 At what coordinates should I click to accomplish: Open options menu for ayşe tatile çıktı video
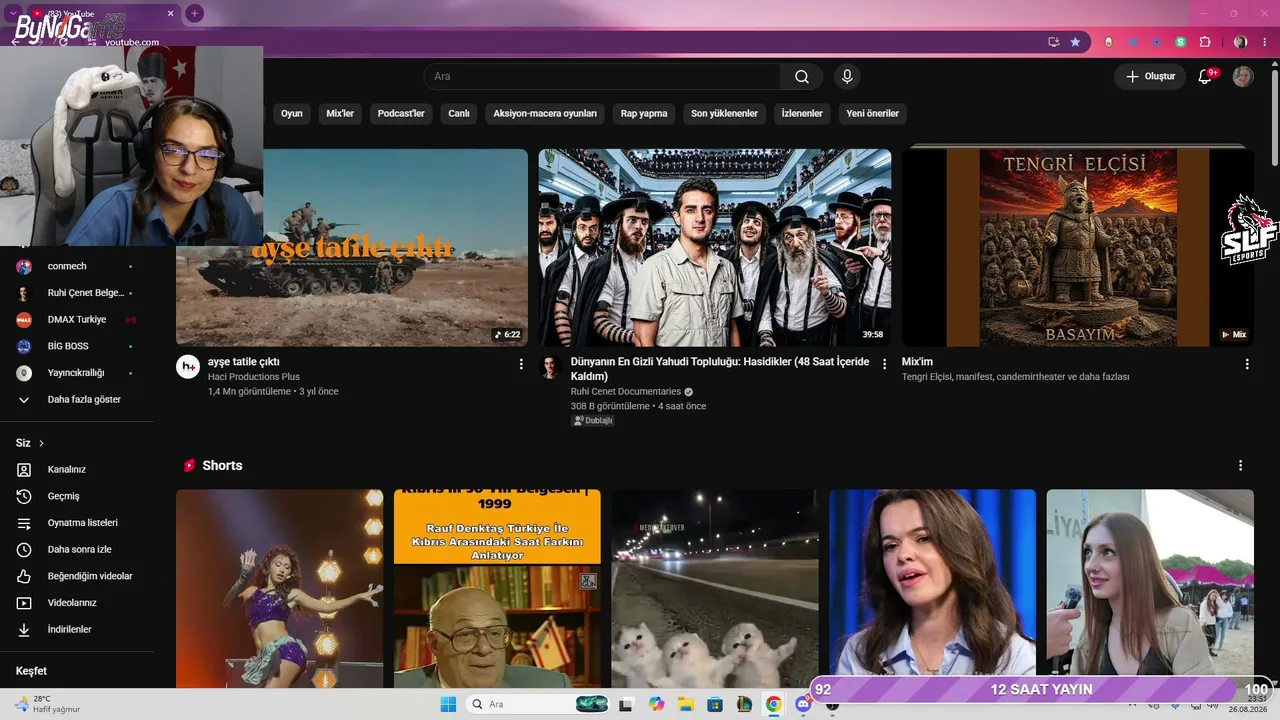click(521, 364)
